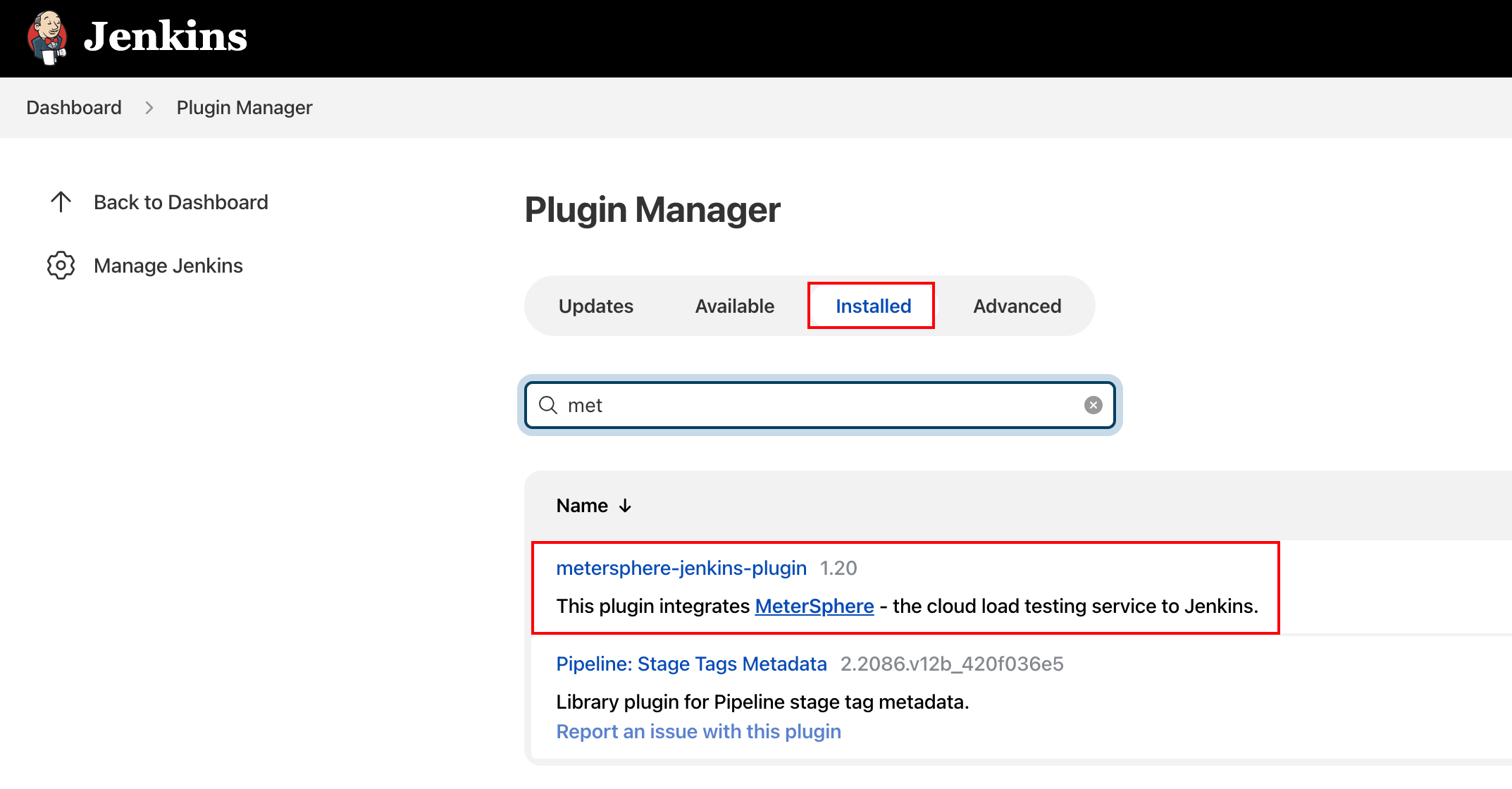Select Back to Dashboard link

[181, 202]
